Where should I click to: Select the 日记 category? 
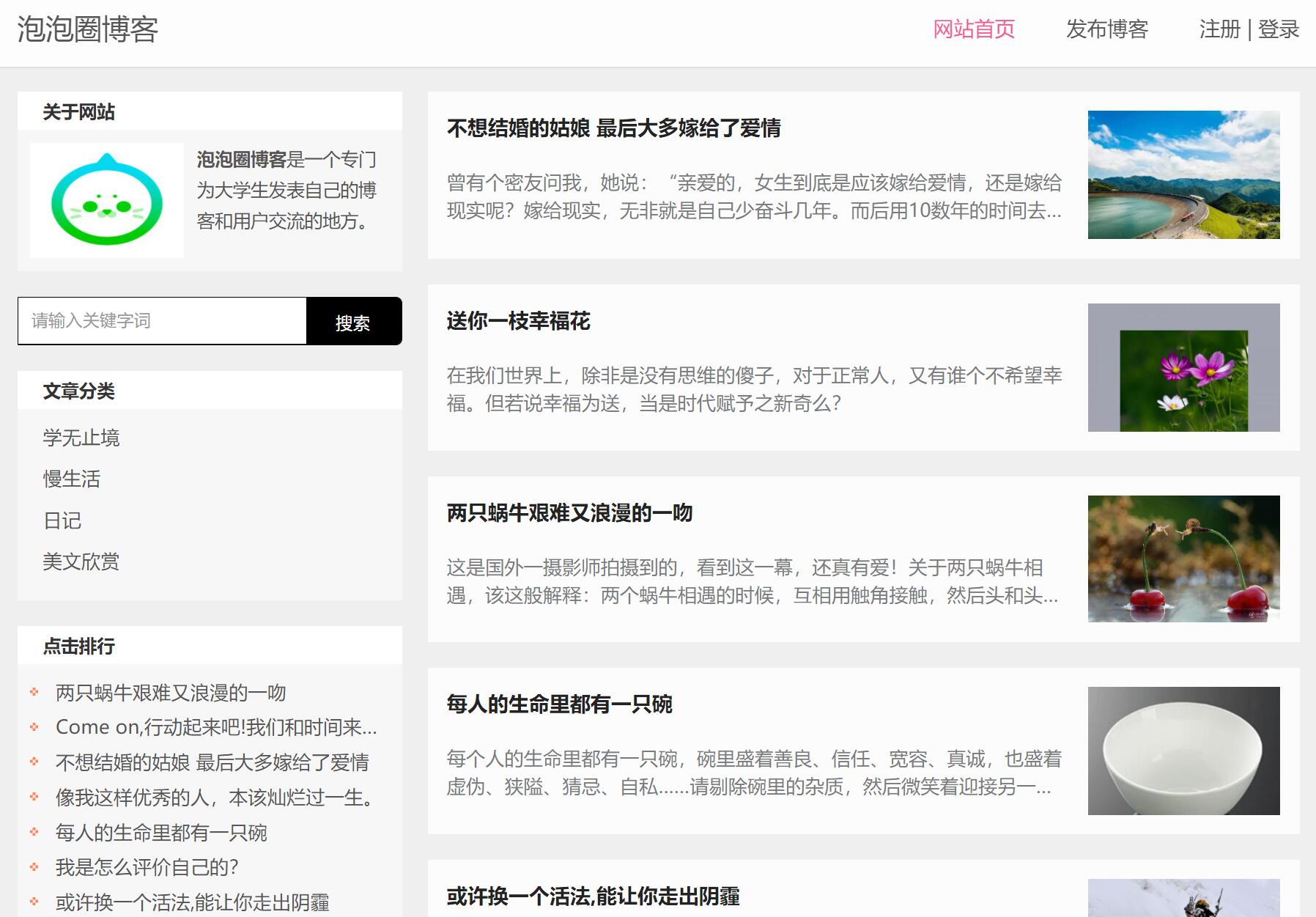point(62,521)
